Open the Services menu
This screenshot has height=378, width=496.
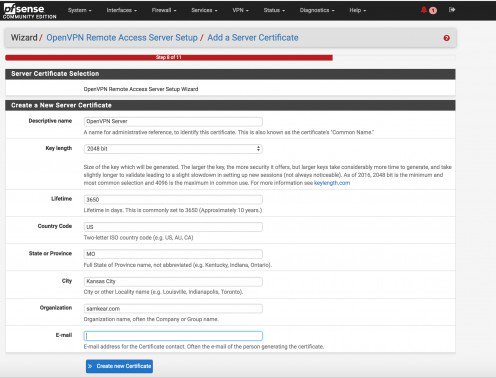click(204, 10)
